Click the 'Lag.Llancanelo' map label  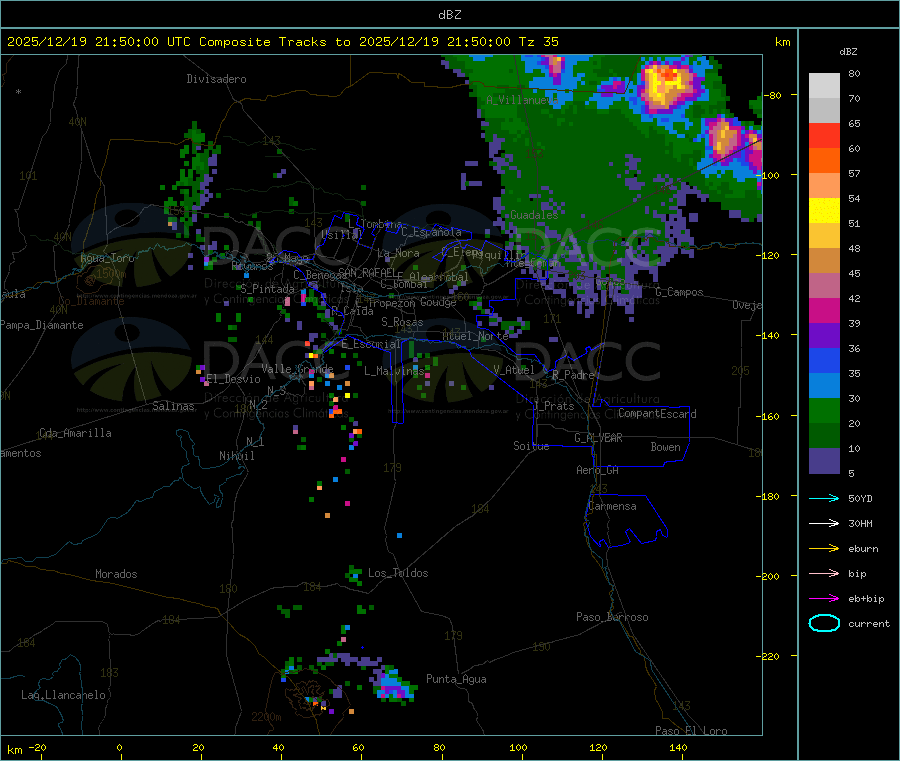click(x=63, y=695)
